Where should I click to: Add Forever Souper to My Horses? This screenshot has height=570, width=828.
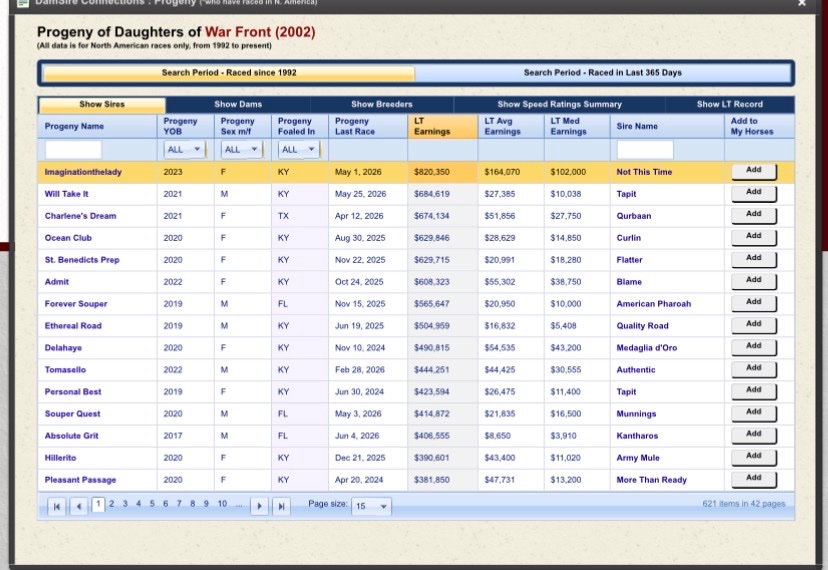click(x=754, y=304)
